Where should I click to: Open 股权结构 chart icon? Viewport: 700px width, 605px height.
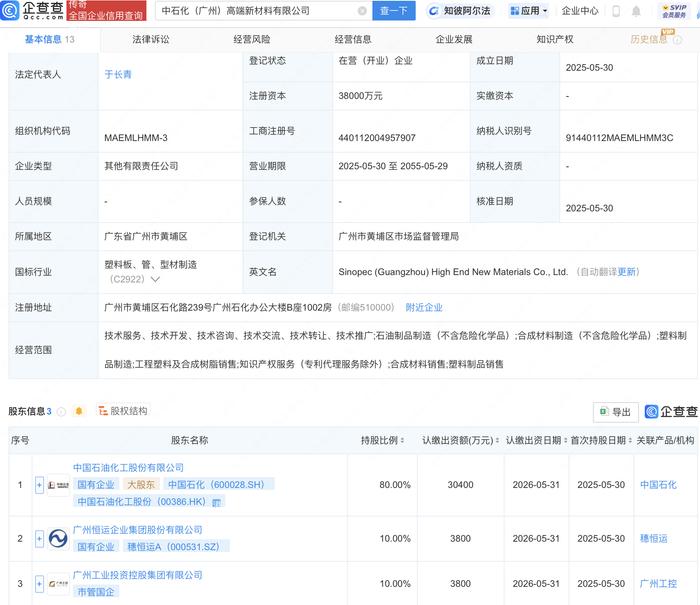tap(103, 411)
